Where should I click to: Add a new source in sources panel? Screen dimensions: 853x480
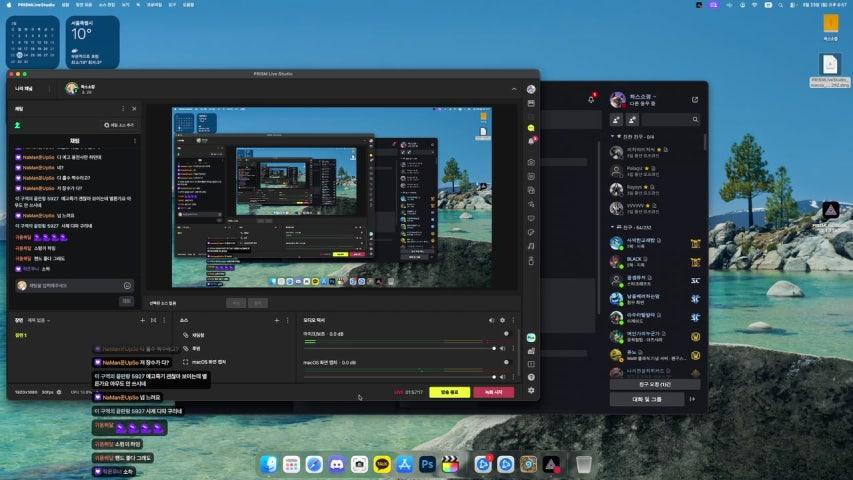pos(276,320)
